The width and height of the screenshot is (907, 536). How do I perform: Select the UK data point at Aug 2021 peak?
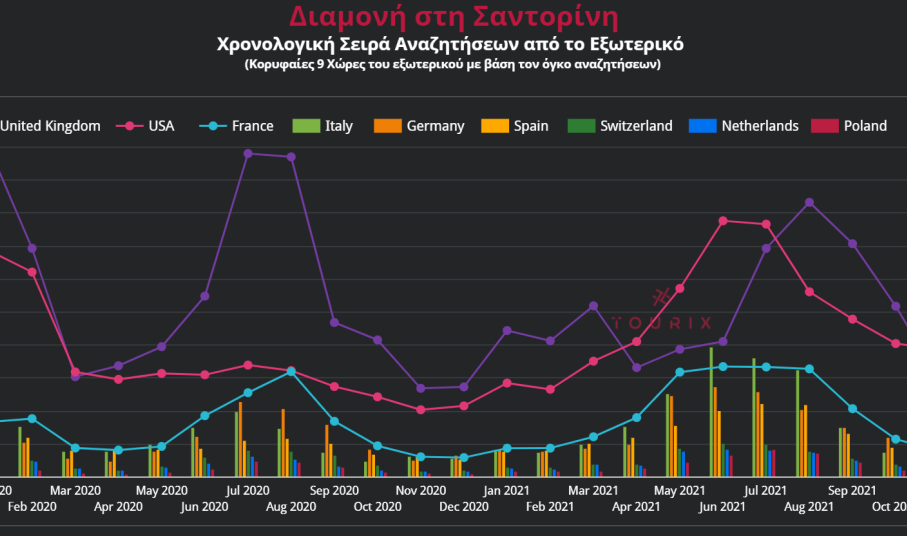pyautogui.click(x=809, y=202)
